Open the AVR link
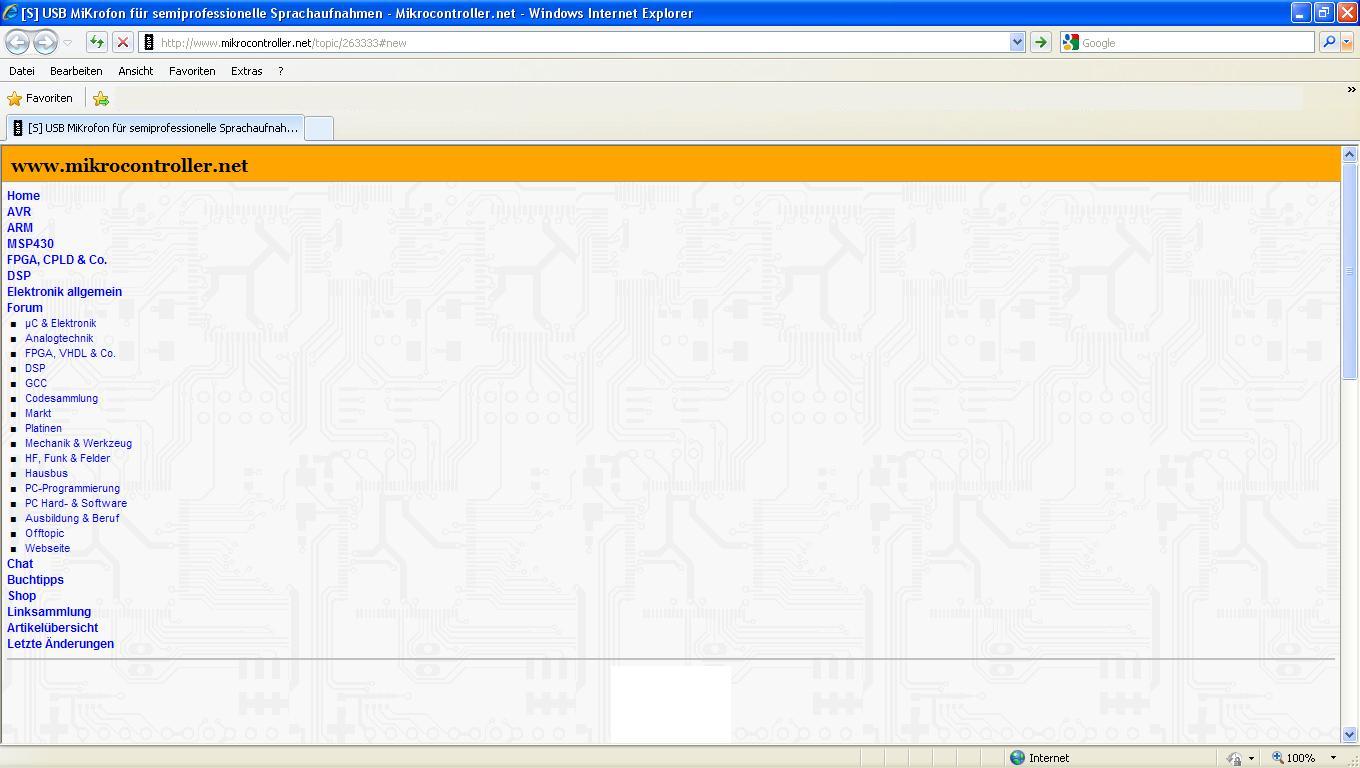This screenshot has width=1360, height=768. click(19, 212)
